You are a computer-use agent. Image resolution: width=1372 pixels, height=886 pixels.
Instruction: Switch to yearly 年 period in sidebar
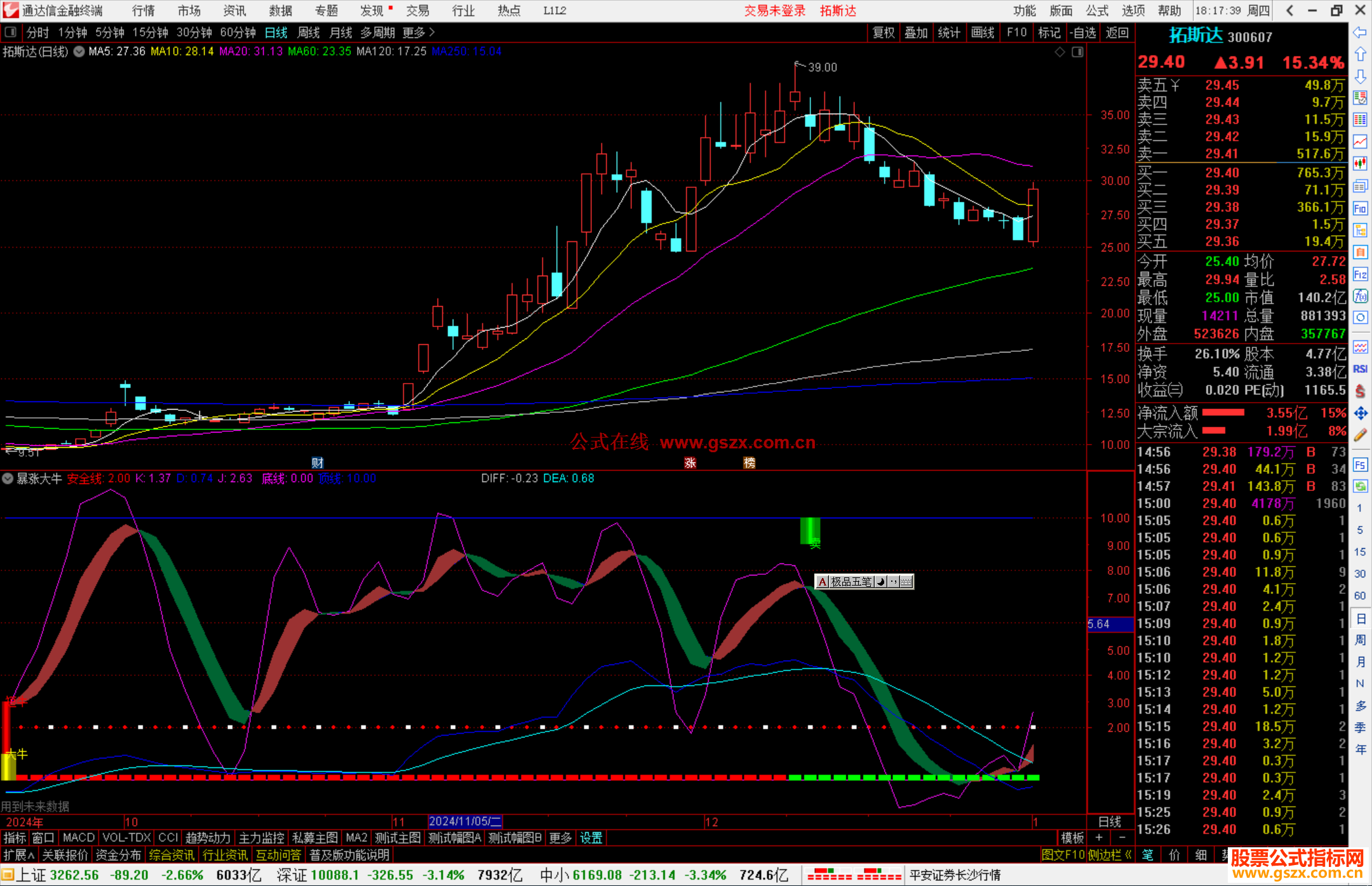tap(1360, 749)
